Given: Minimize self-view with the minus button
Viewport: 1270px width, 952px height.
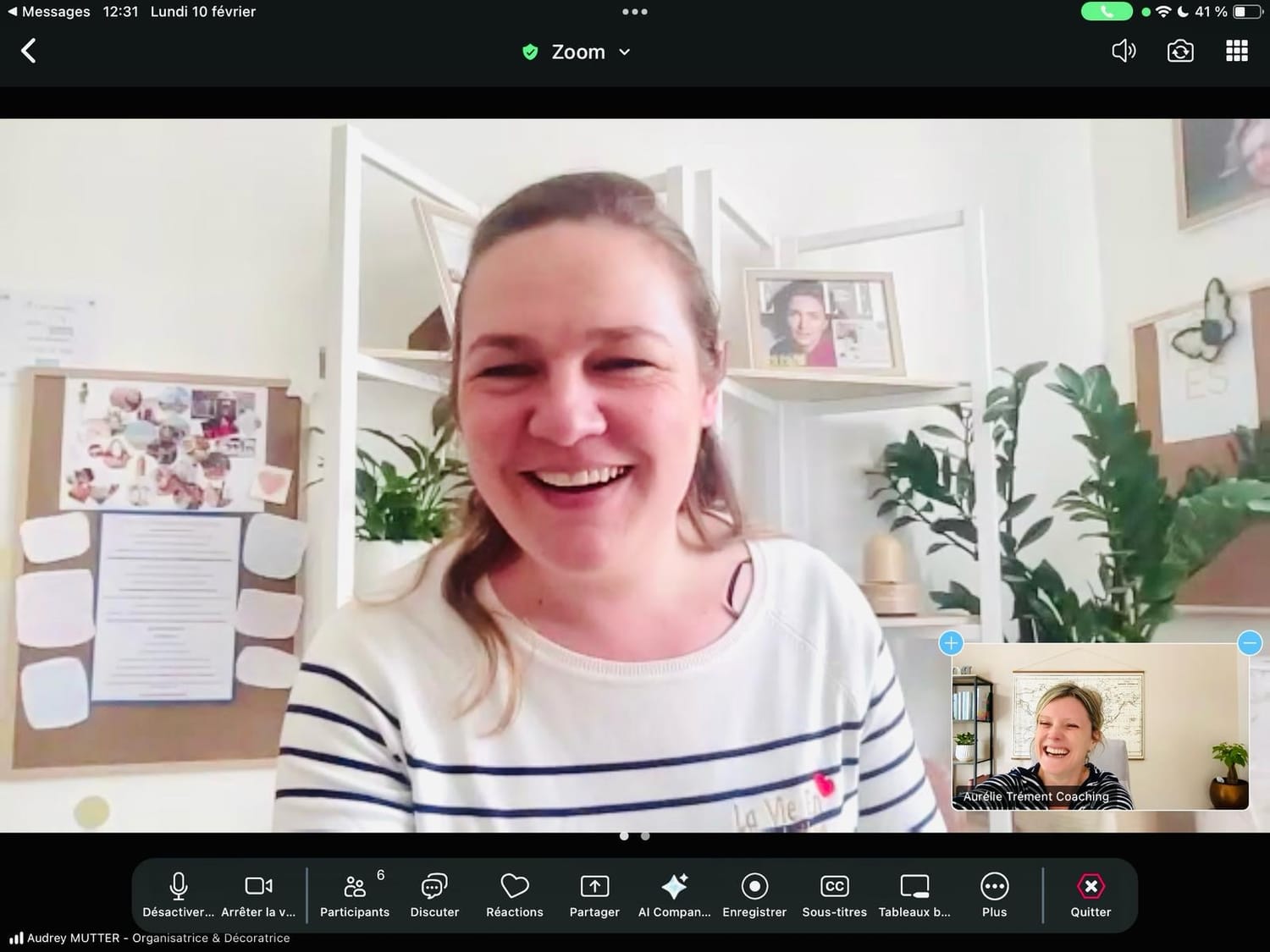Looking at the screenshot, I should click(1250, 643).
